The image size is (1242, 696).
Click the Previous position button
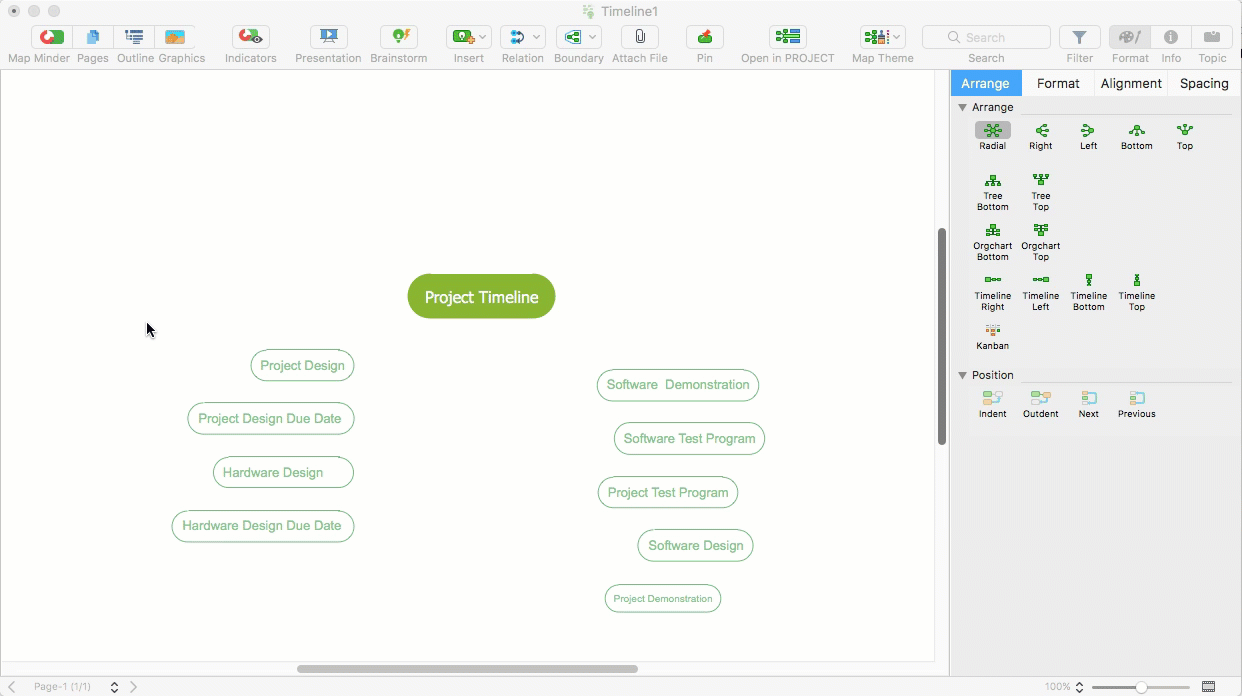(1137, 404)
